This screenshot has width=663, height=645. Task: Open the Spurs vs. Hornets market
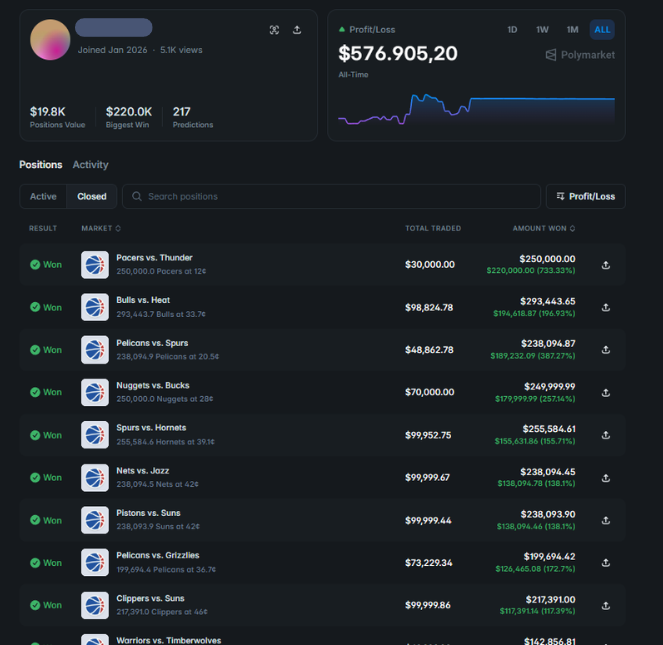point(151,428)
